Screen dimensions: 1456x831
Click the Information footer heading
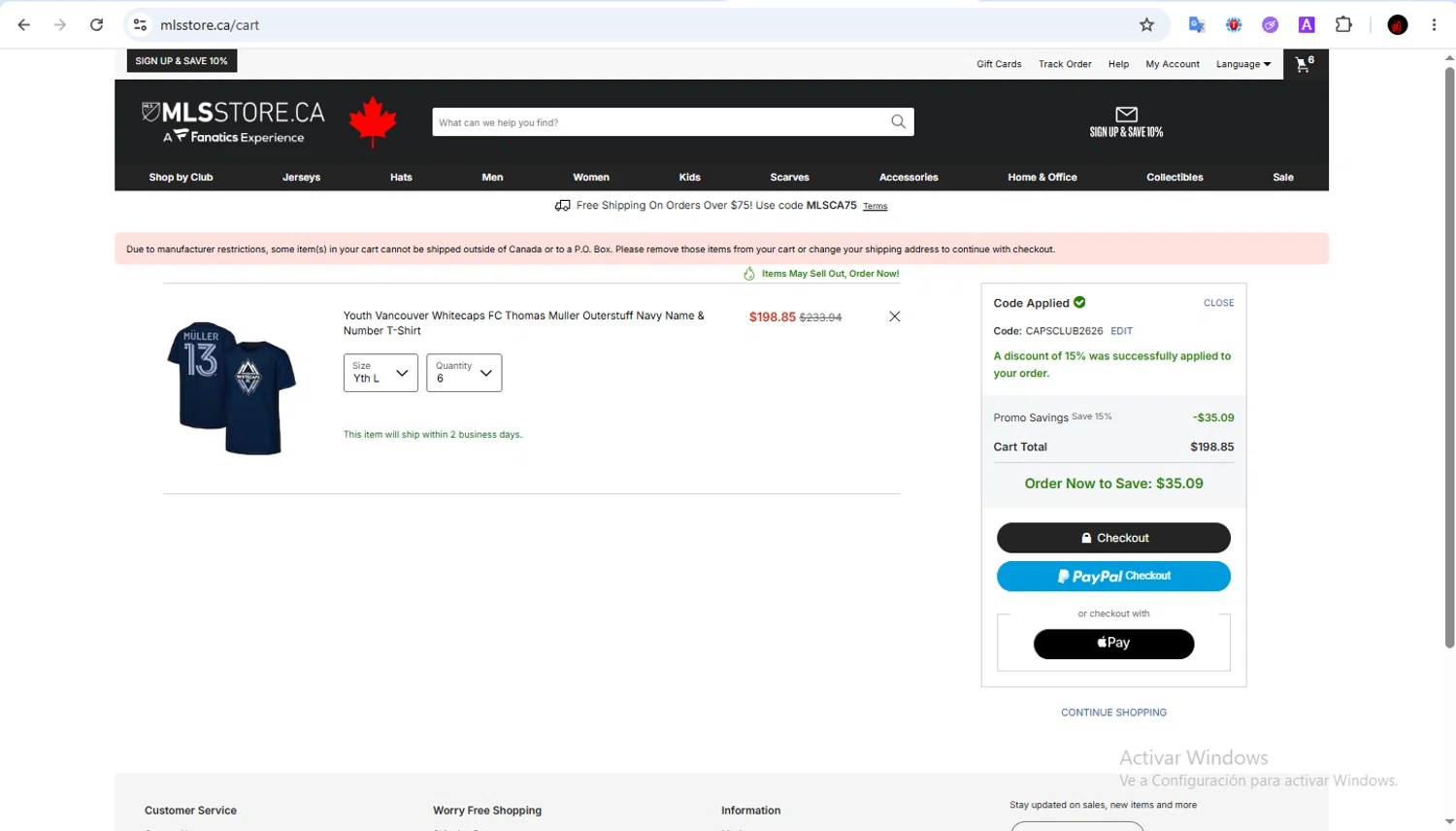[x=750, y=811]
